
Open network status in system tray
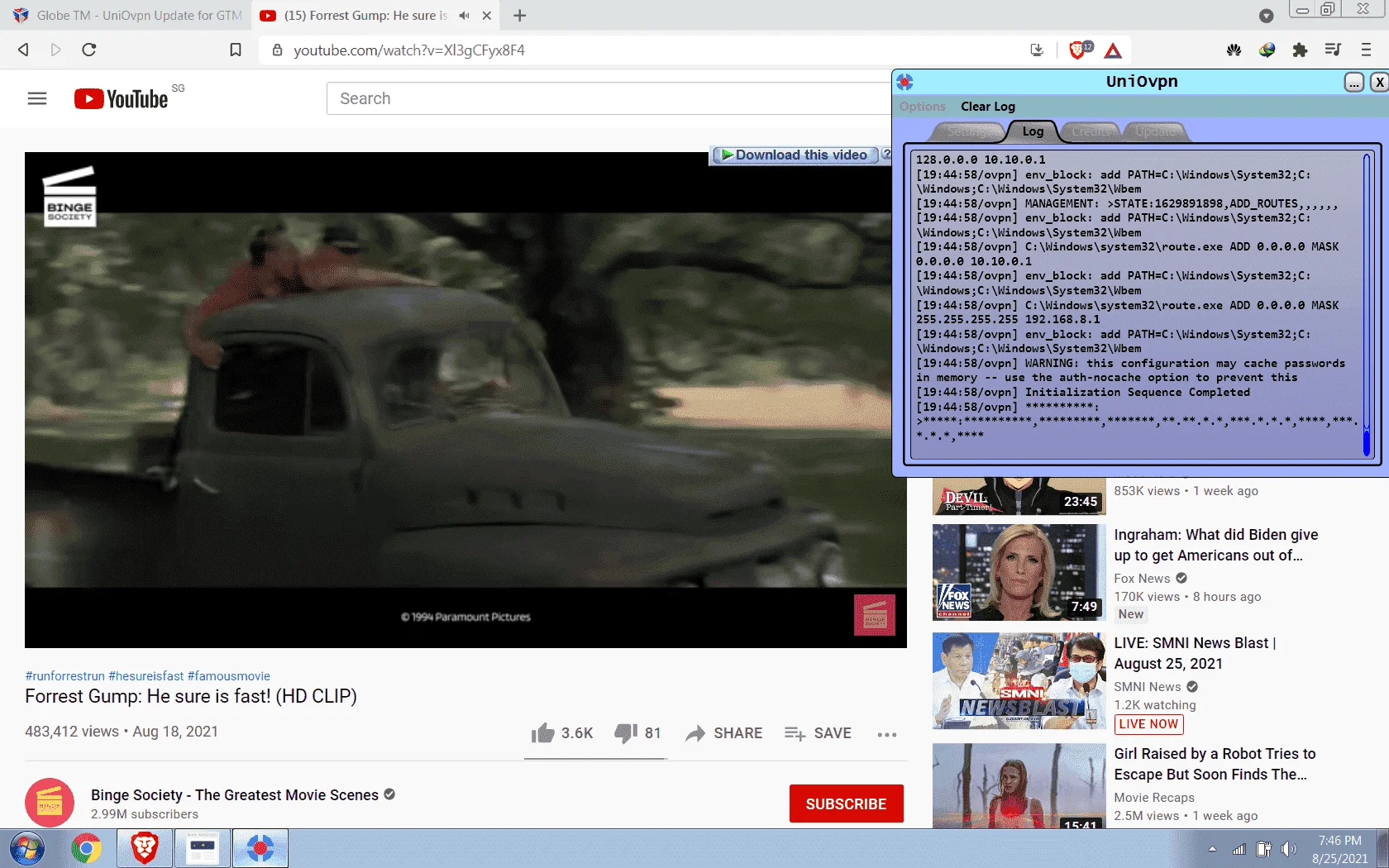pos(1239,849)
